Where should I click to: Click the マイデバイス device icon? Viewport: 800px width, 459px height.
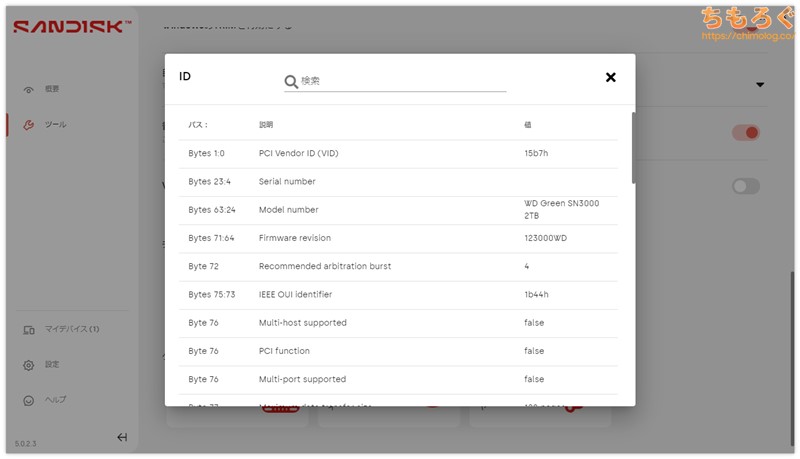(28, 329)
